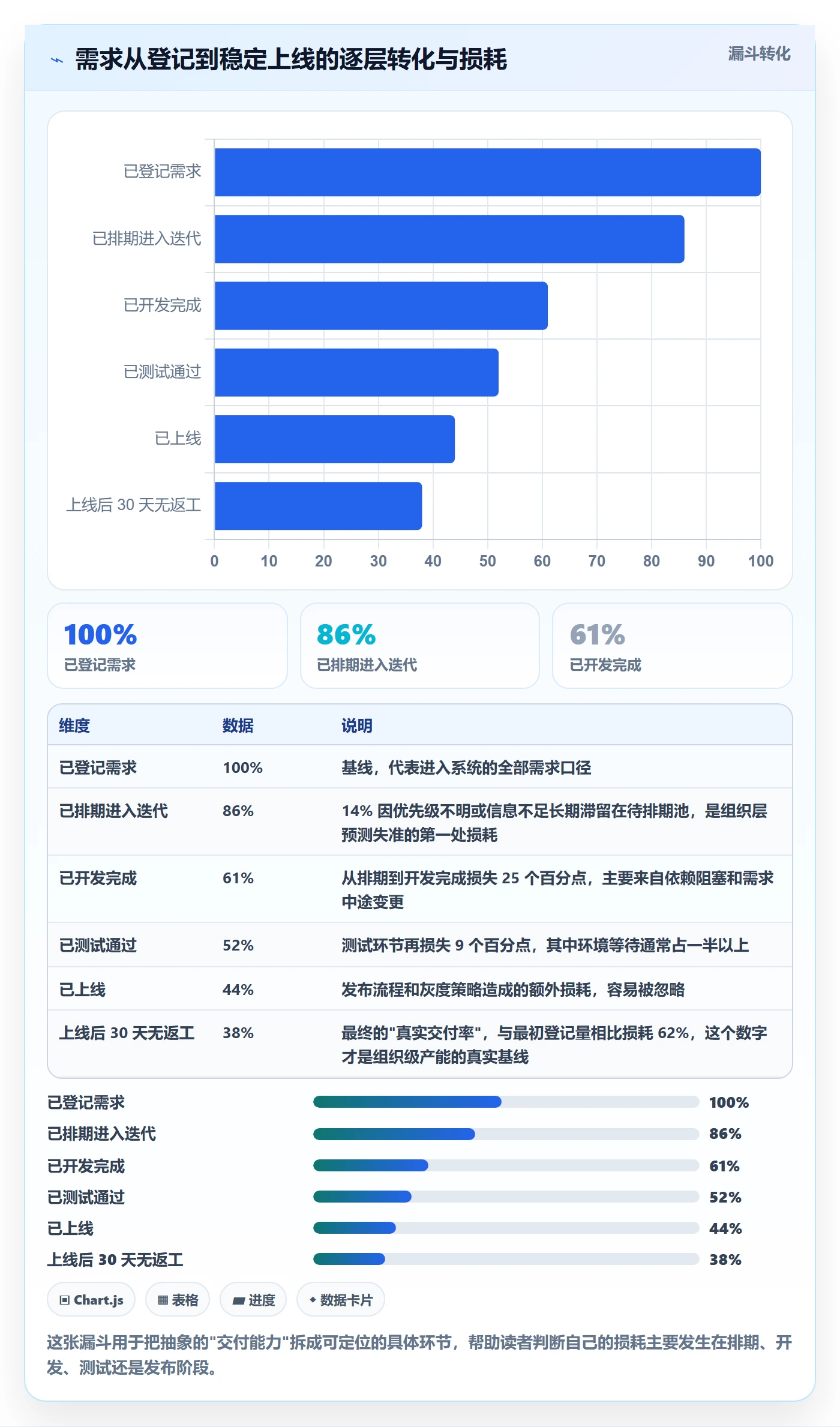Click the 38% value beside the last progress bar
Screen dimensions: 840x1427
(x=725, y=1260)
